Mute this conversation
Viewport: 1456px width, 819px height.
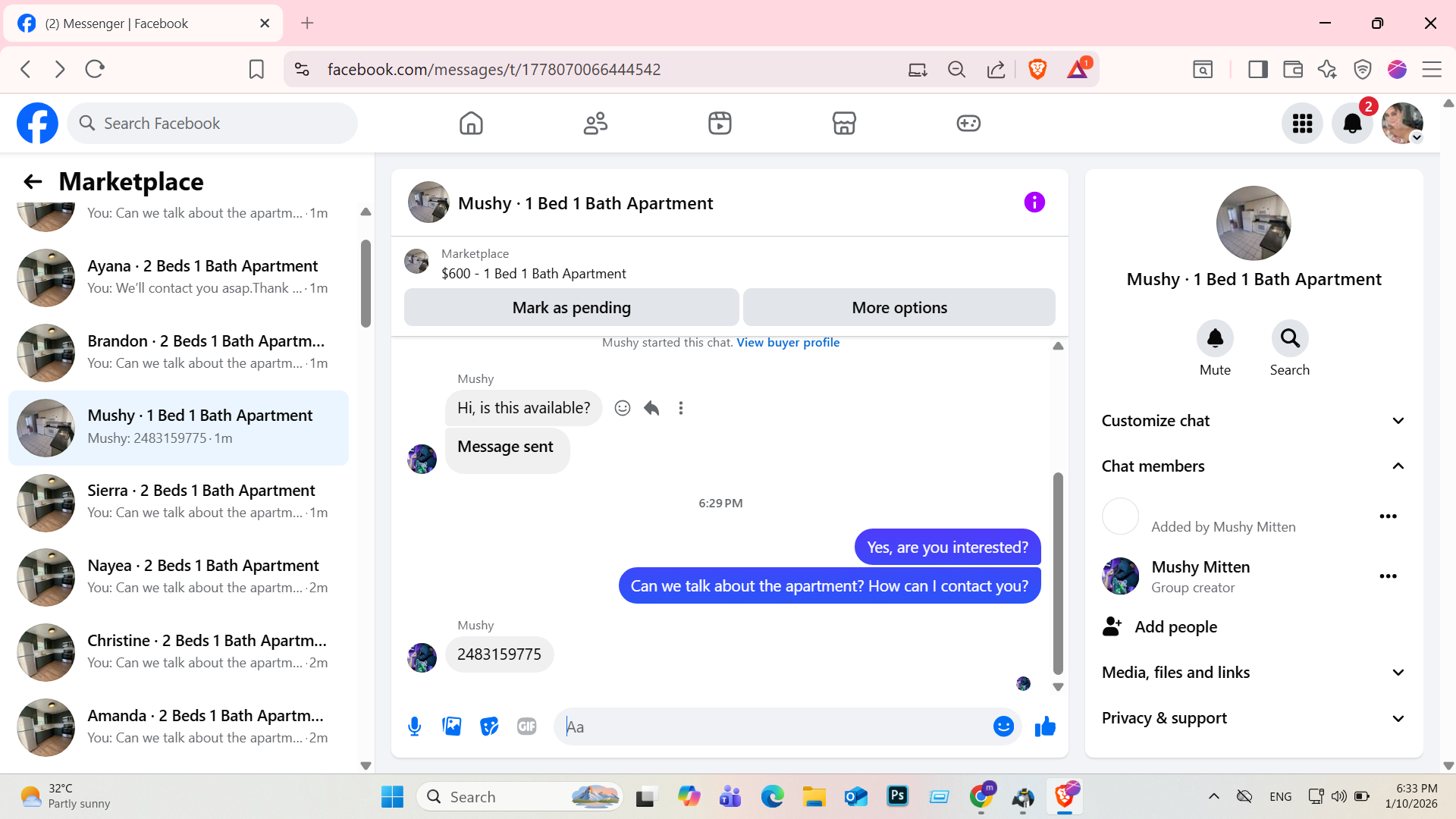click(x=1215, y=338)
